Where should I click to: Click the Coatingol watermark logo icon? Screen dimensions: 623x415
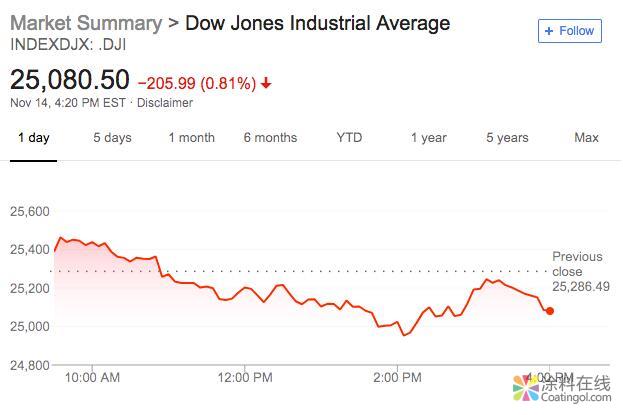(x=525, y=388)
